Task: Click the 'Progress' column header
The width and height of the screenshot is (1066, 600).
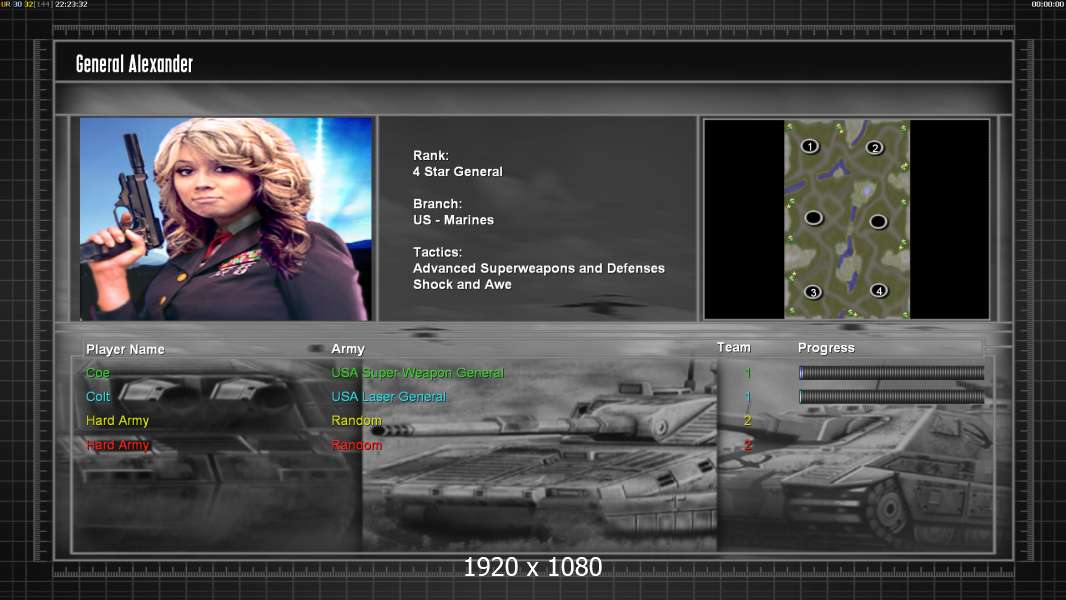Action: pos(826,348)
